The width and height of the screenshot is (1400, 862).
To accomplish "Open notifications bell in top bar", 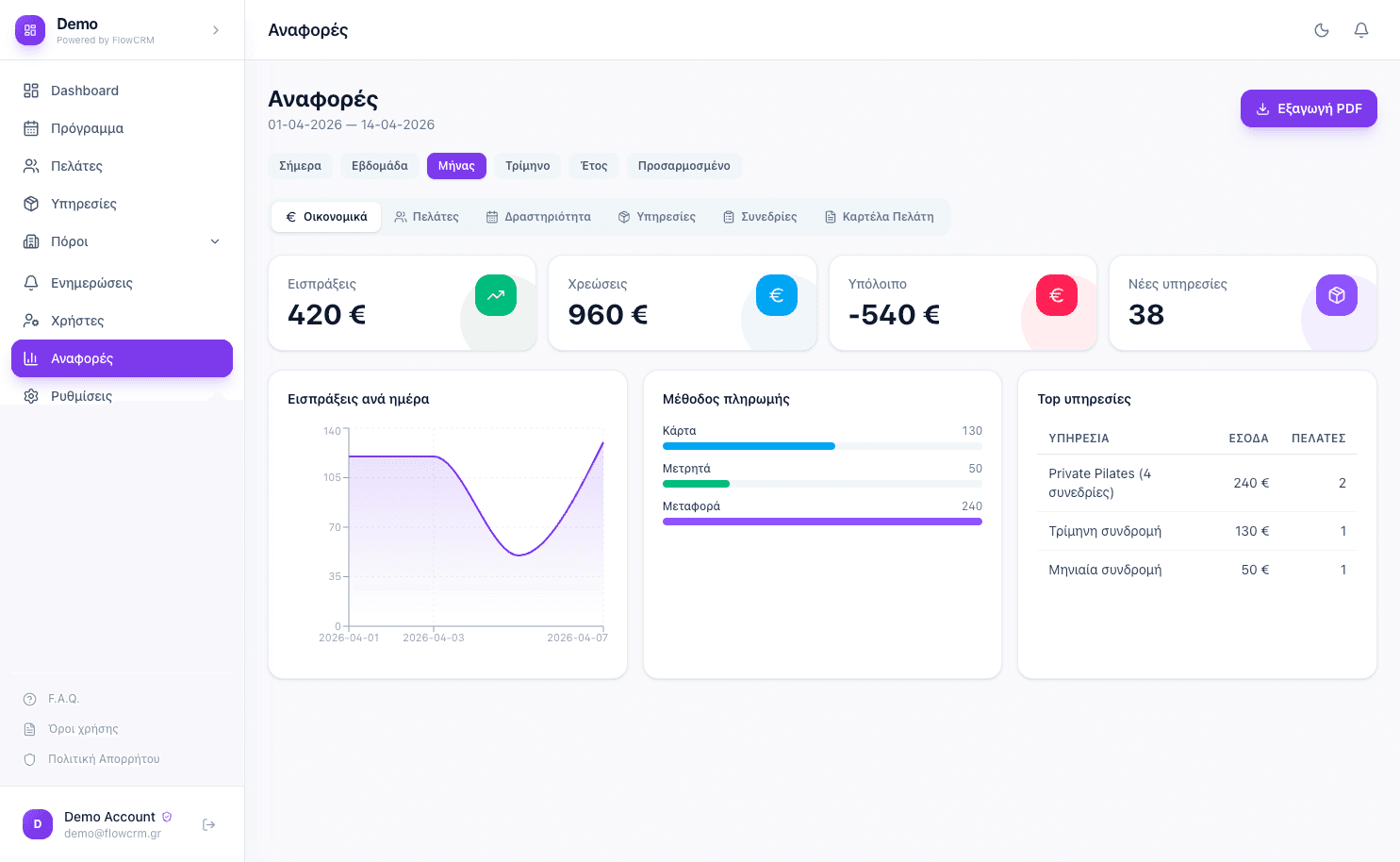I will 1361,30.
